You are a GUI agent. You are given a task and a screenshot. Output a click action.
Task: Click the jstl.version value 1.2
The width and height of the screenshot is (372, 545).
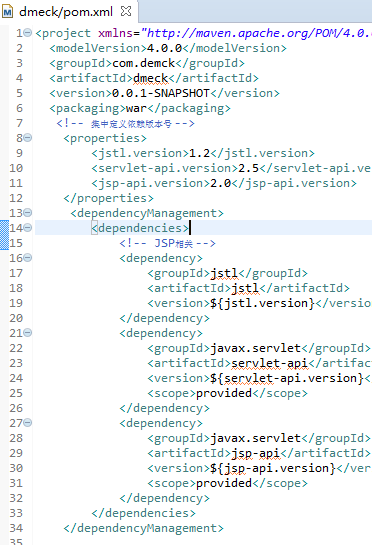click(200, 153)
